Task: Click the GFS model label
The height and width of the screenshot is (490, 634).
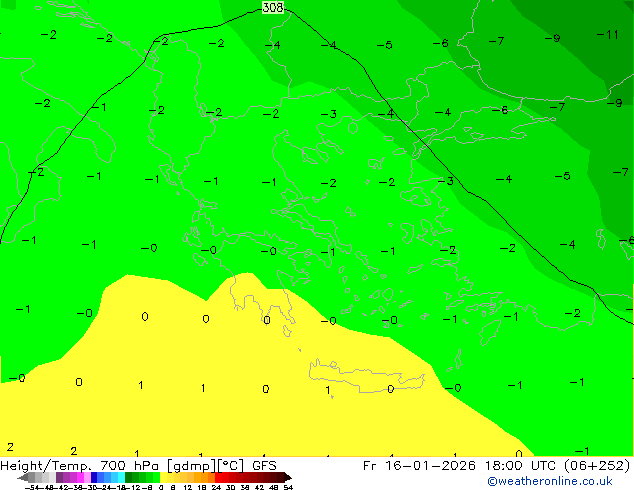Action: pos(264,466)
